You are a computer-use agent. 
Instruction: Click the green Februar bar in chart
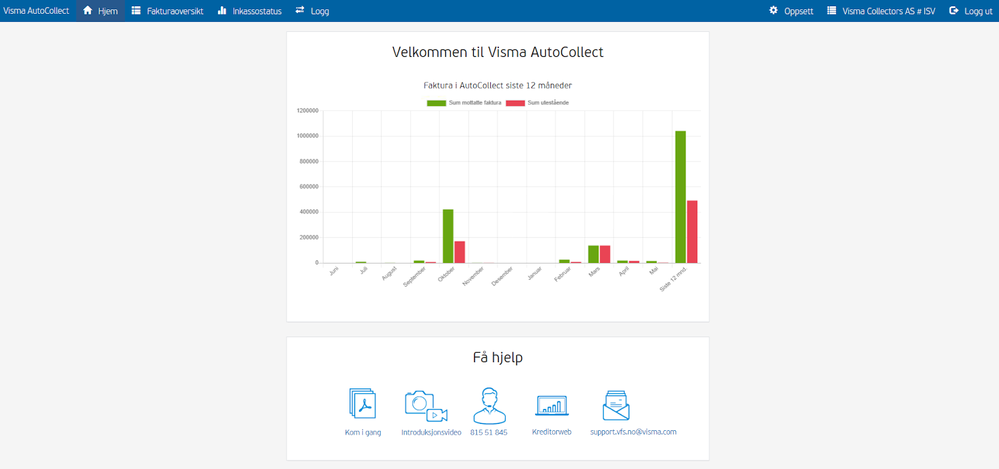click(x=564, y=261)
